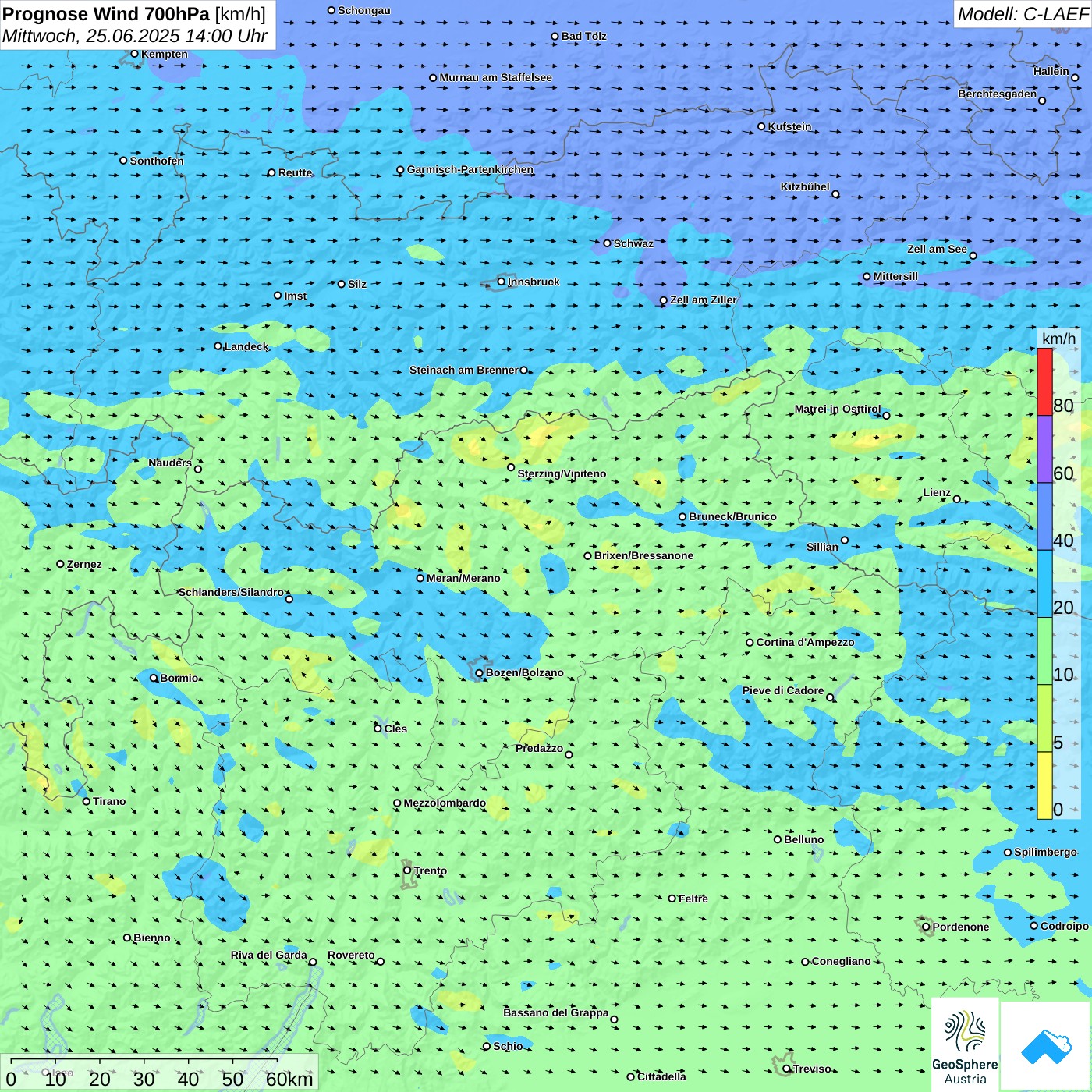Click the yellow 0 km/h legend color

click(1044, 785)
